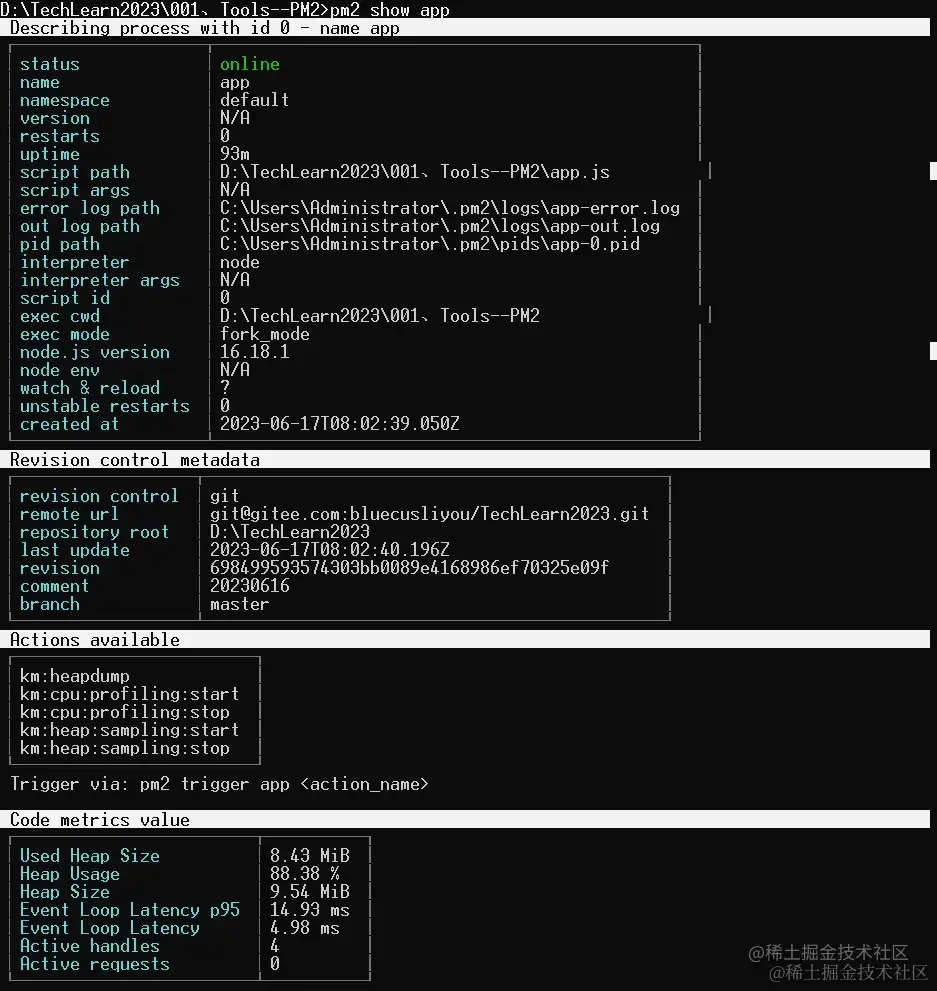Click the created at timestamp '2023-06-17T08:02:39.050Z'
The height and width of the screenshot is (991, 937).
point(339,424)
